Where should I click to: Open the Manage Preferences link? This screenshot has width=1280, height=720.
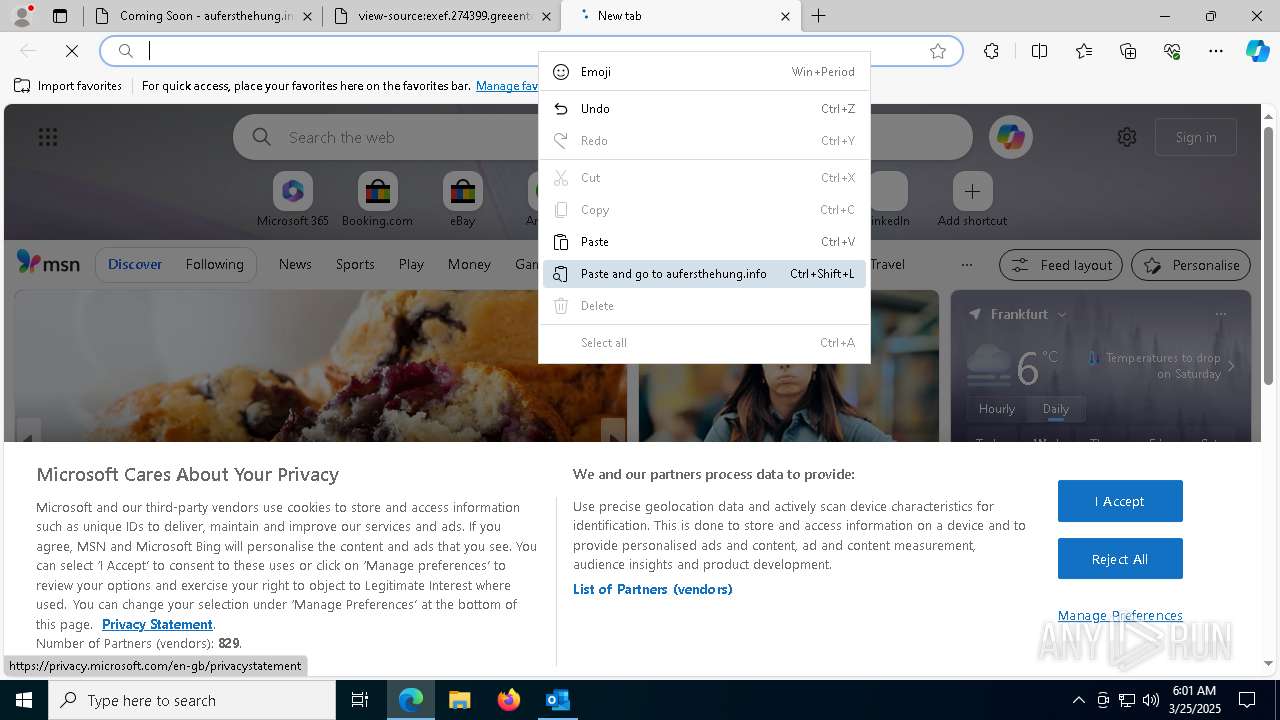[x=1120, y=615]
